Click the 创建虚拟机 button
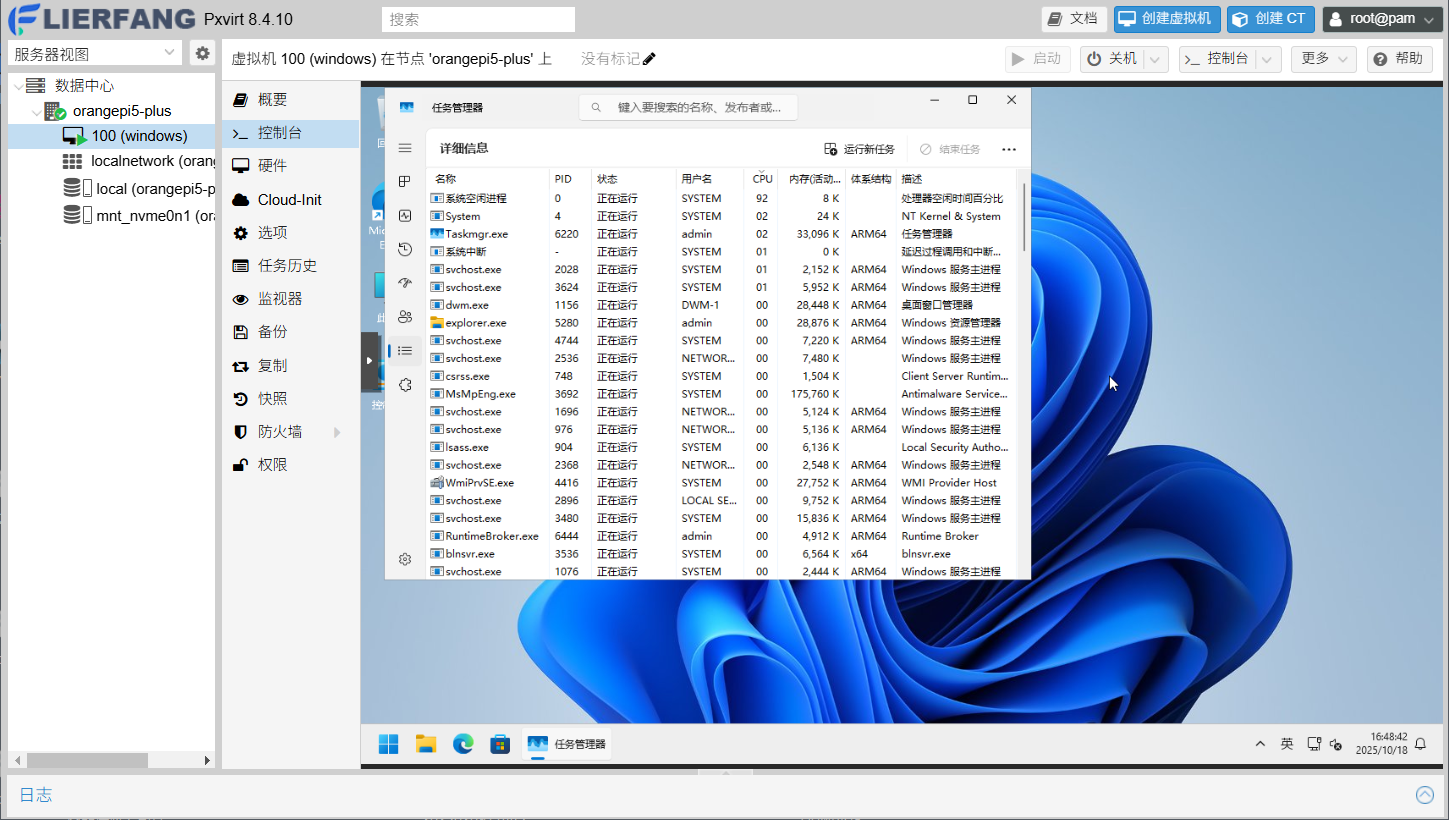The width and height of the screenshot is (1449, 820). pos(1166,19)
